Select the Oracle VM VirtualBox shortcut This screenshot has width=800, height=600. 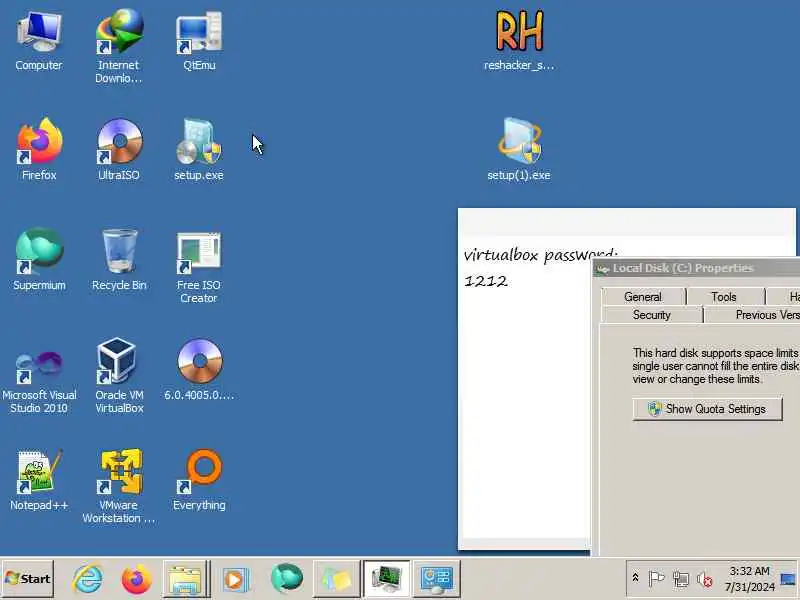coord(119,376)
